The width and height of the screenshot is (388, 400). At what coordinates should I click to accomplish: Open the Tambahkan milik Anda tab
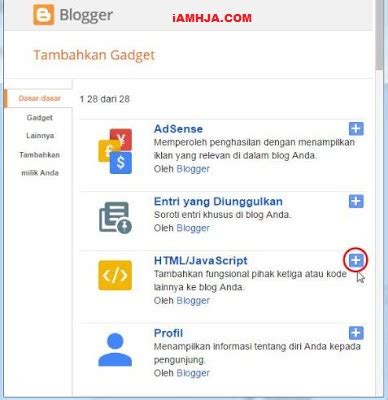pyautogui.click(x=39, y=164)
